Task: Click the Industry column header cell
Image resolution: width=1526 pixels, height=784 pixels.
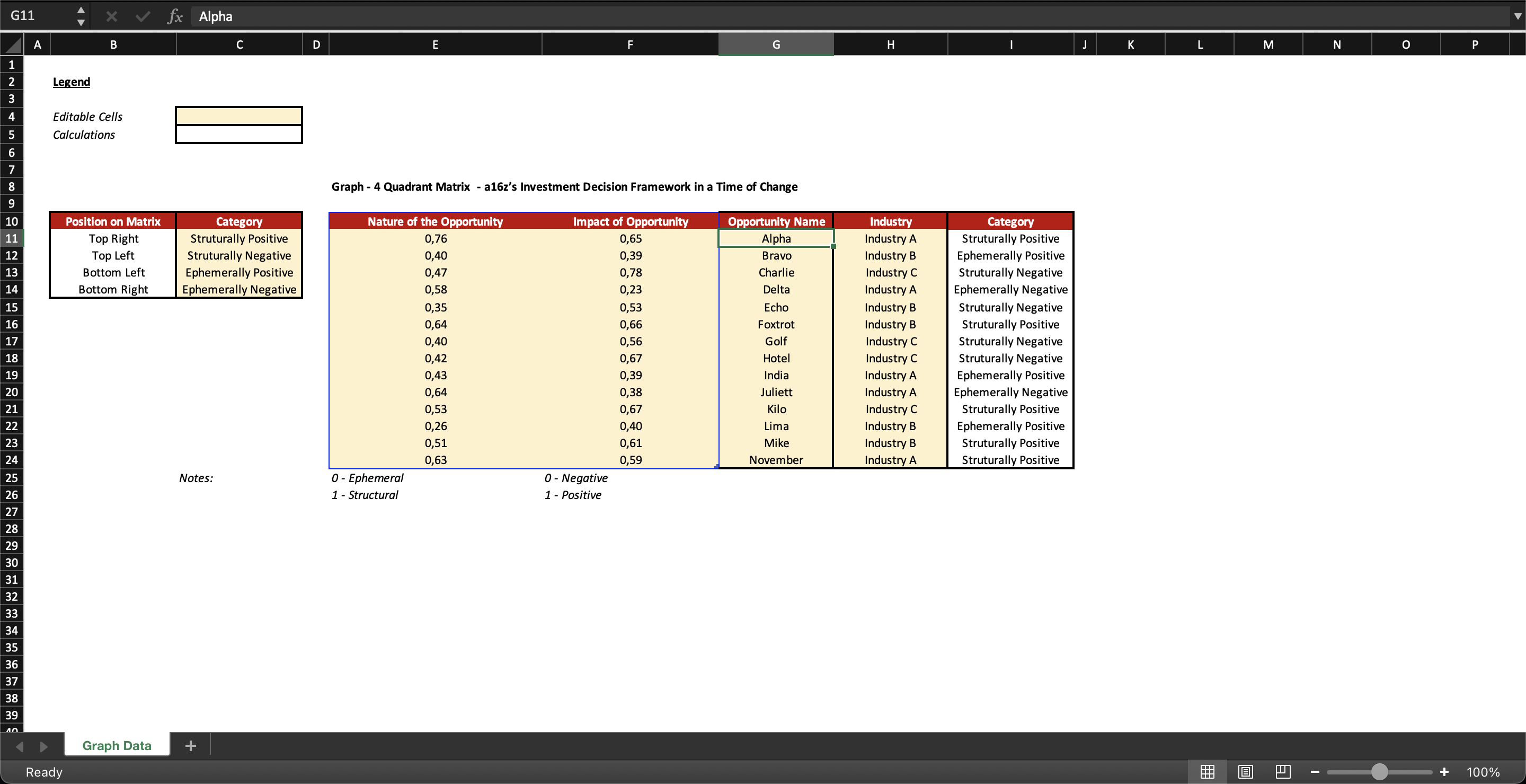Action: tap(890, 221)
